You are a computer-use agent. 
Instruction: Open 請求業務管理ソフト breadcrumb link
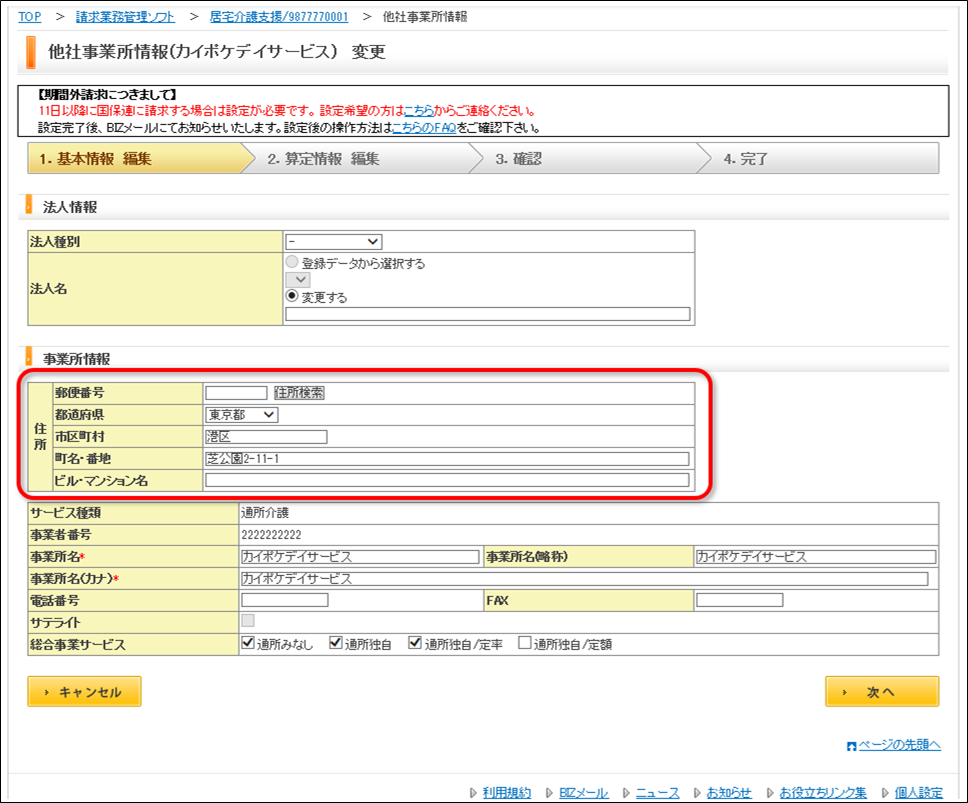tap(125, 17)
